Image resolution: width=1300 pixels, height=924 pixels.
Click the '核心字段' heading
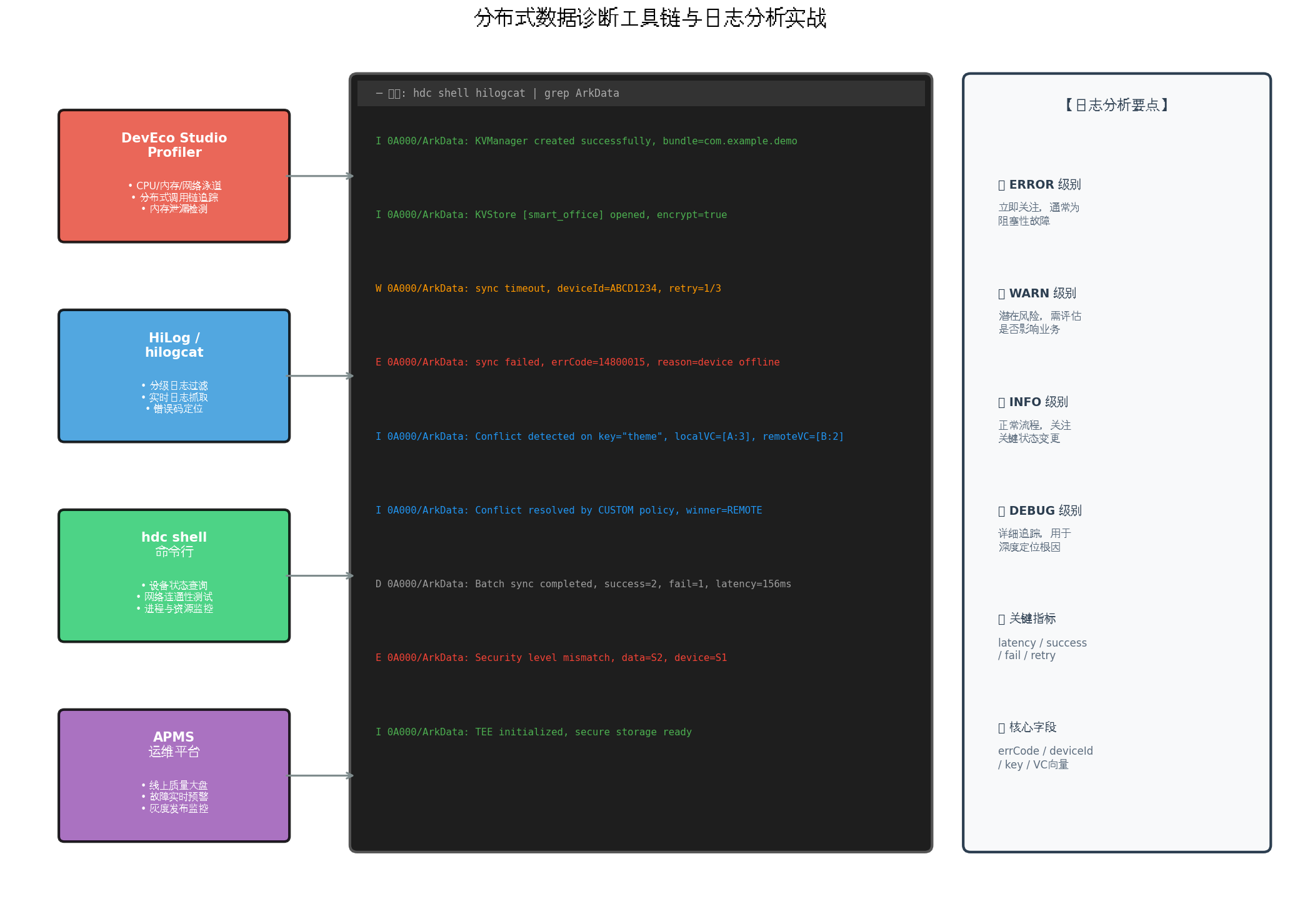pyautogui.click(x=1027, y=728)
